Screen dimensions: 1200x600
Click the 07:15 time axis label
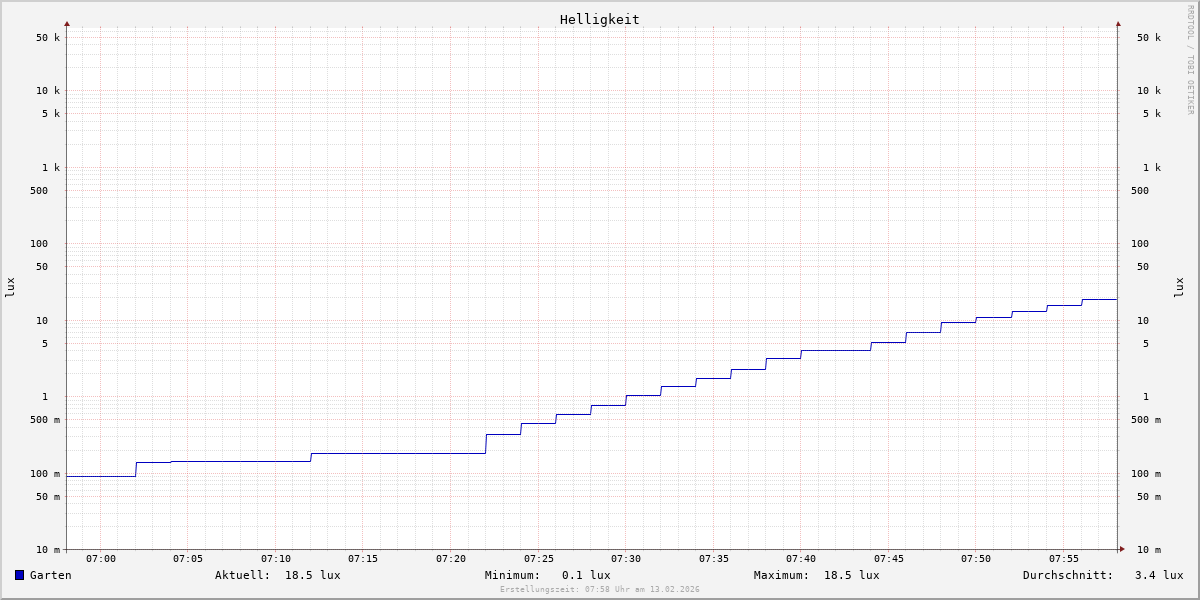[x=363, y=559]
